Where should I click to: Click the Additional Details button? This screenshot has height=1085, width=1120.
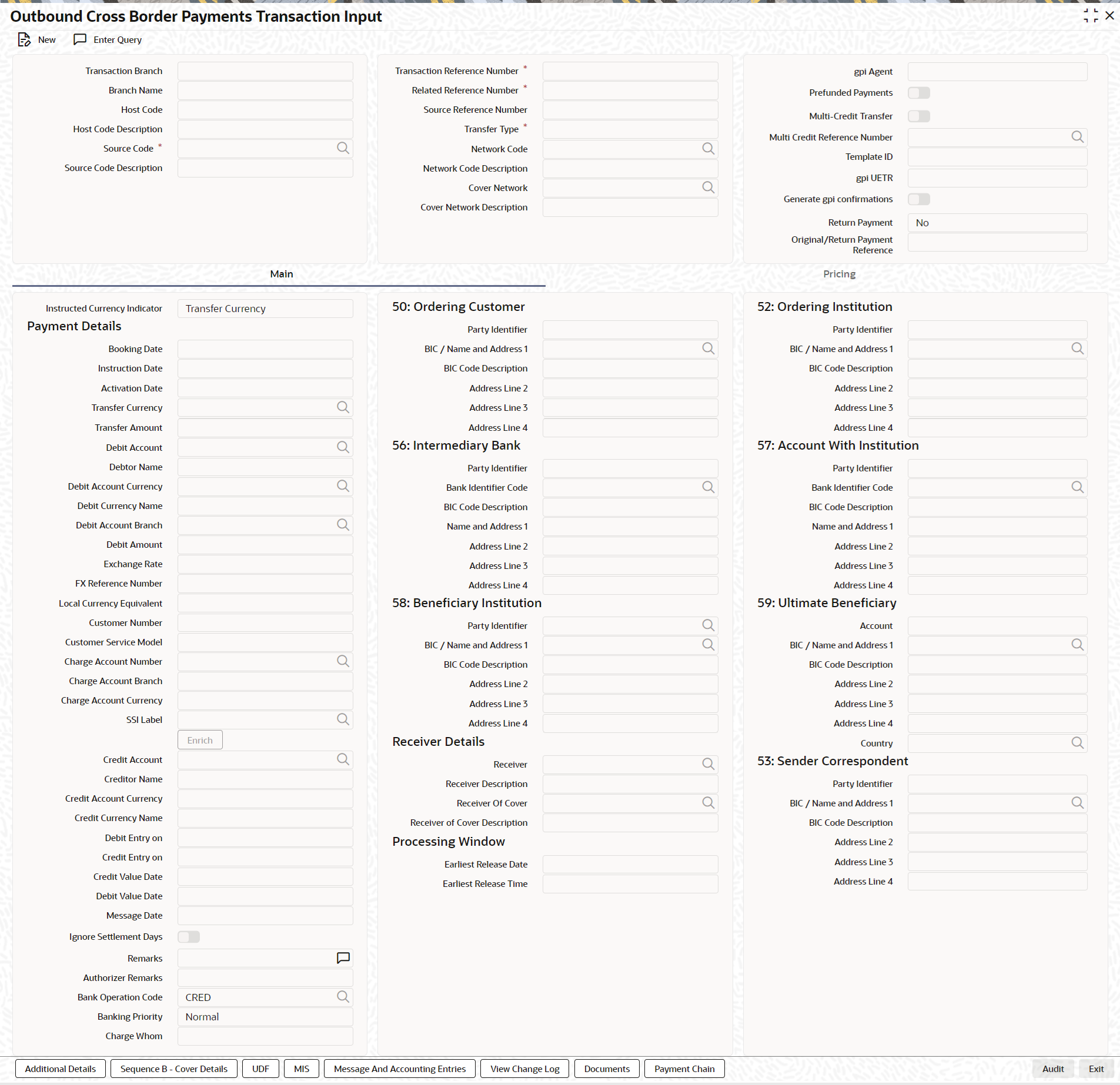(x=61, y=1069)
